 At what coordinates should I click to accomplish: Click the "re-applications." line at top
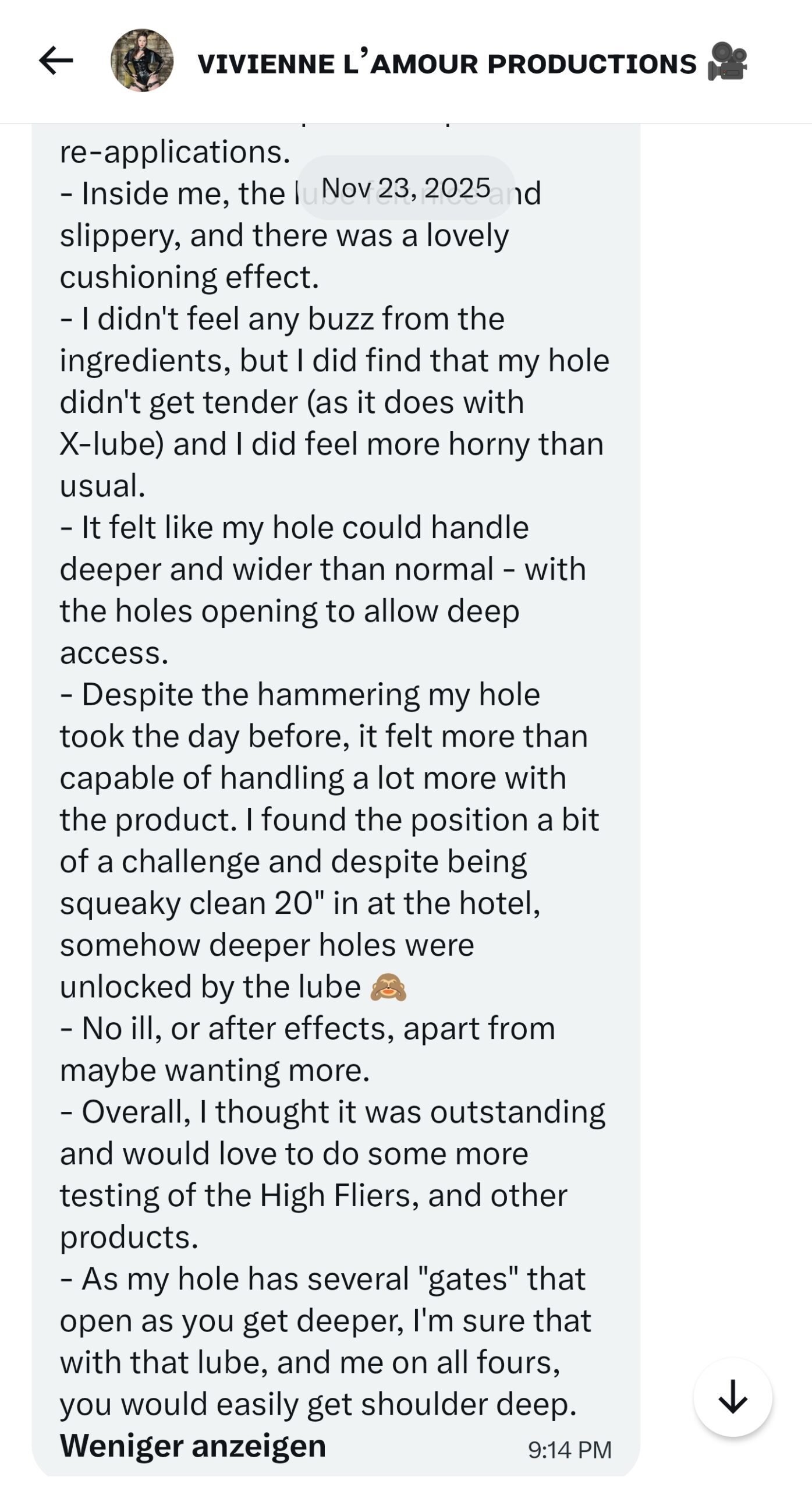click(175, 153)
